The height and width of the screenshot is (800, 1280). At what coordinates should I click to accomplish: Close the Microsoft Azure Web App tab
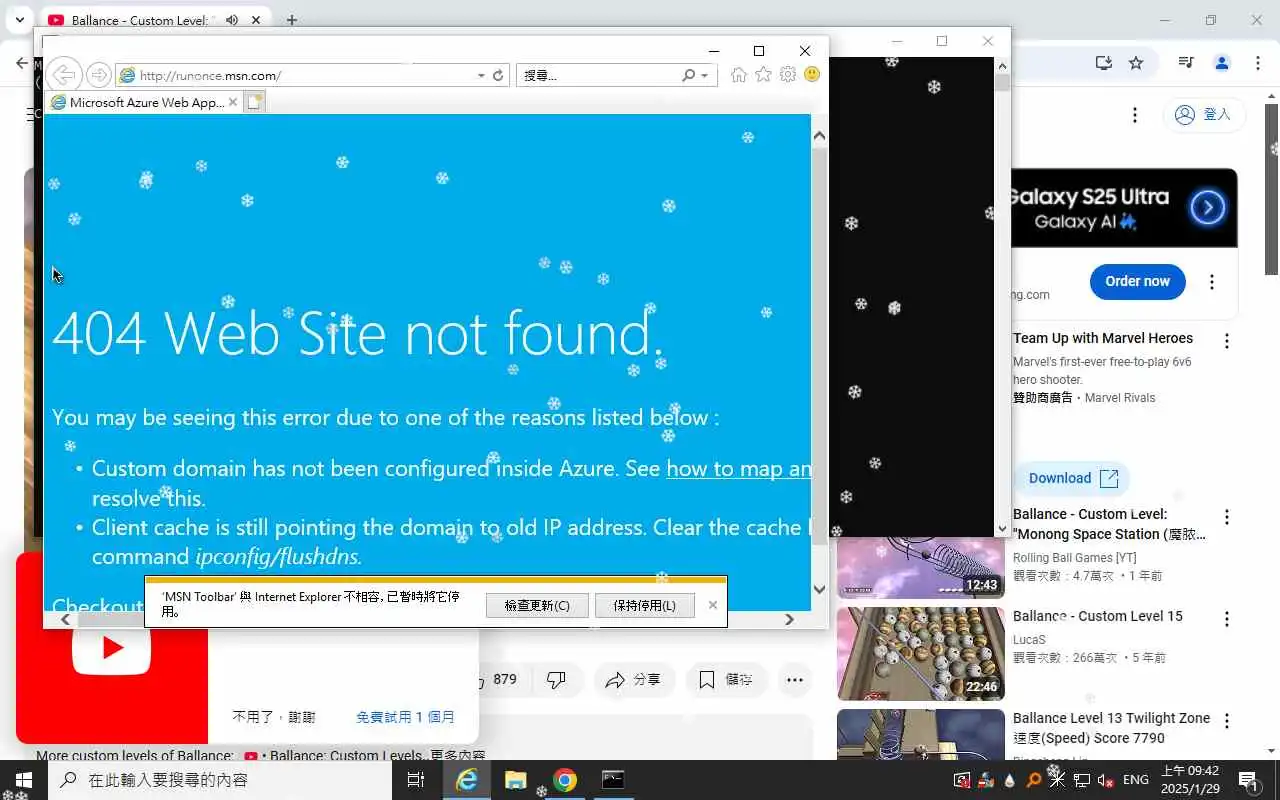pos(233,102)
